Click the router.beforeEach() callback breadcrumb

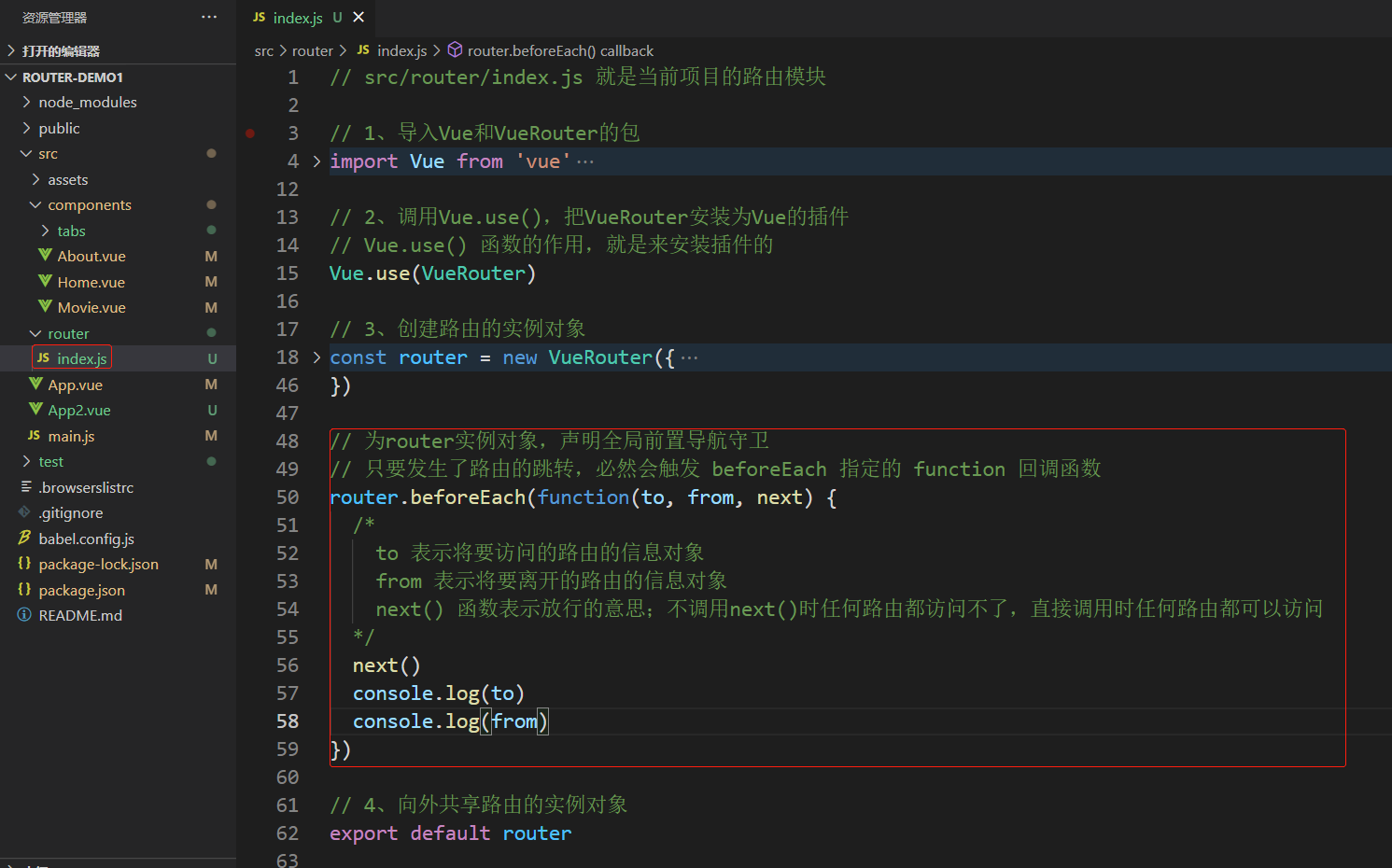[560, 50]
